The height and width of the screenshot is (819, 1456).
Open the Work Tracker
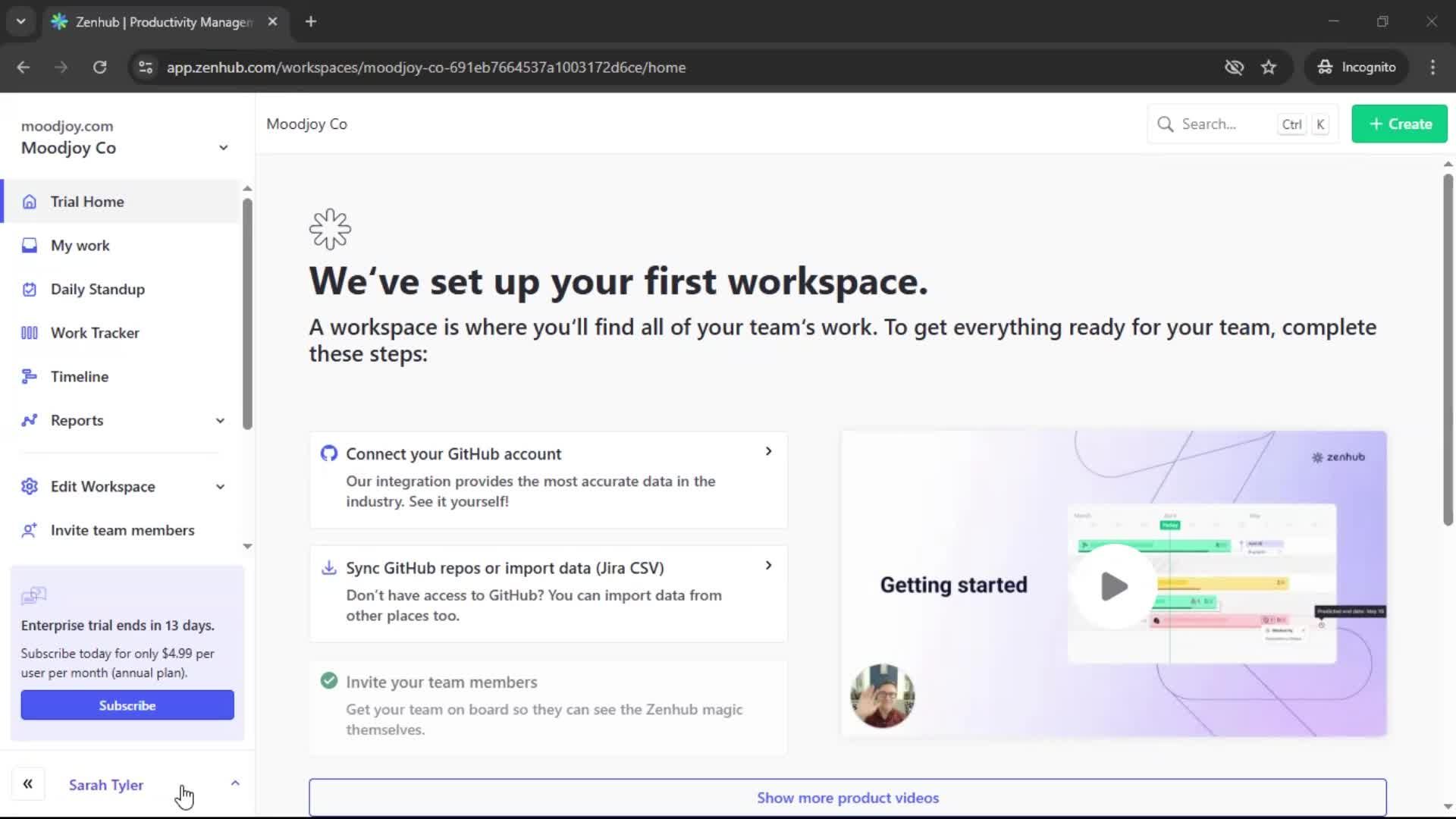[x=94, y=332]
